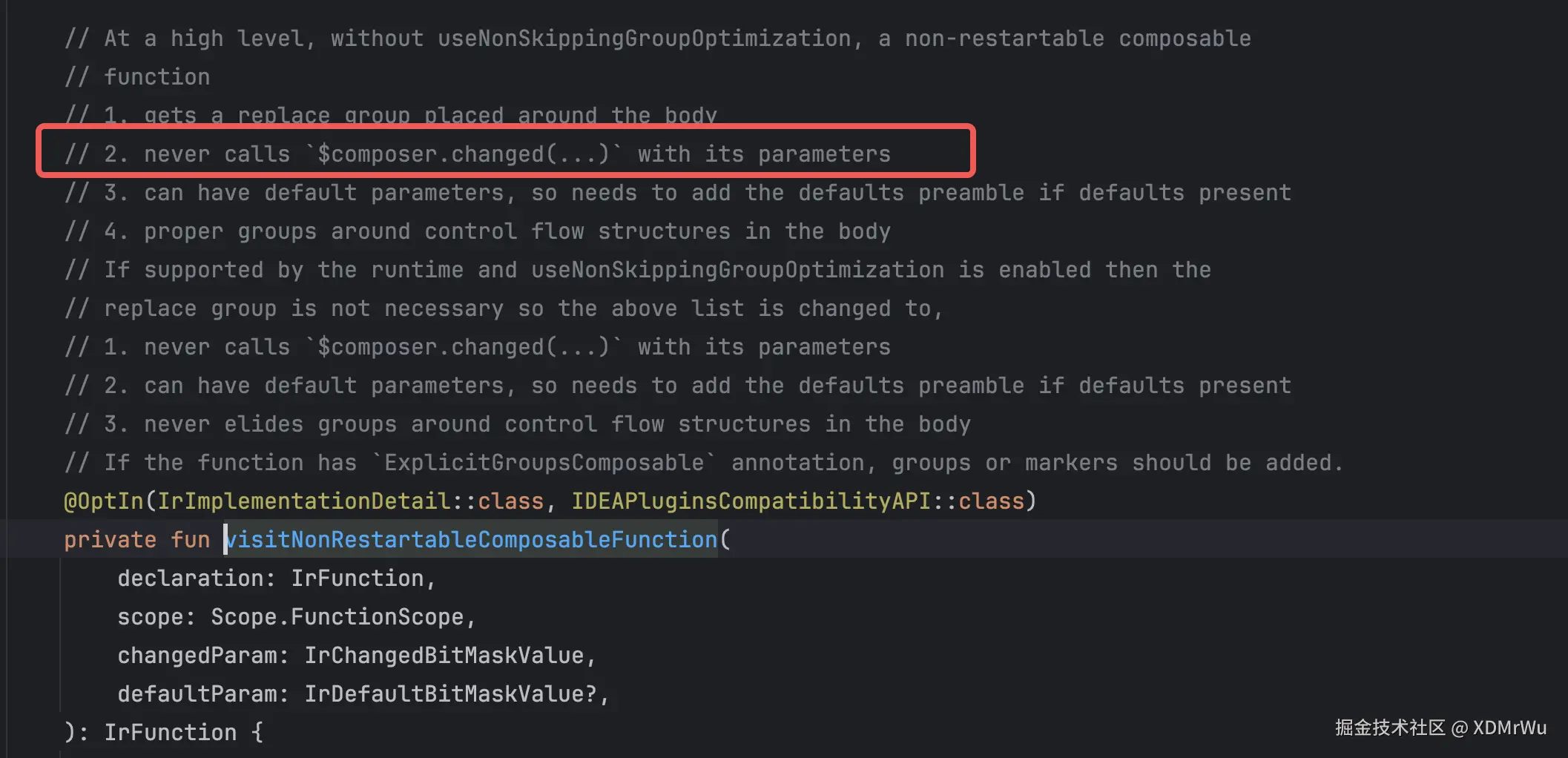Click the private keyword
The height and width of the screenshot is (758, 1568).
pos(110,539)
